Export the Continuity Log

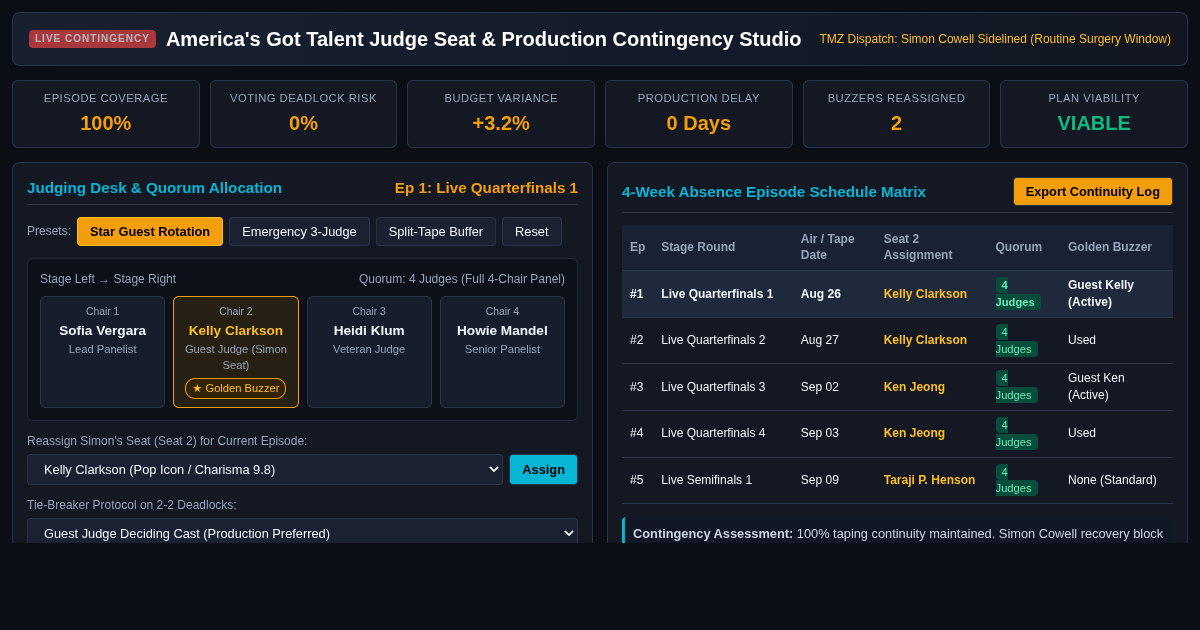1093,191
